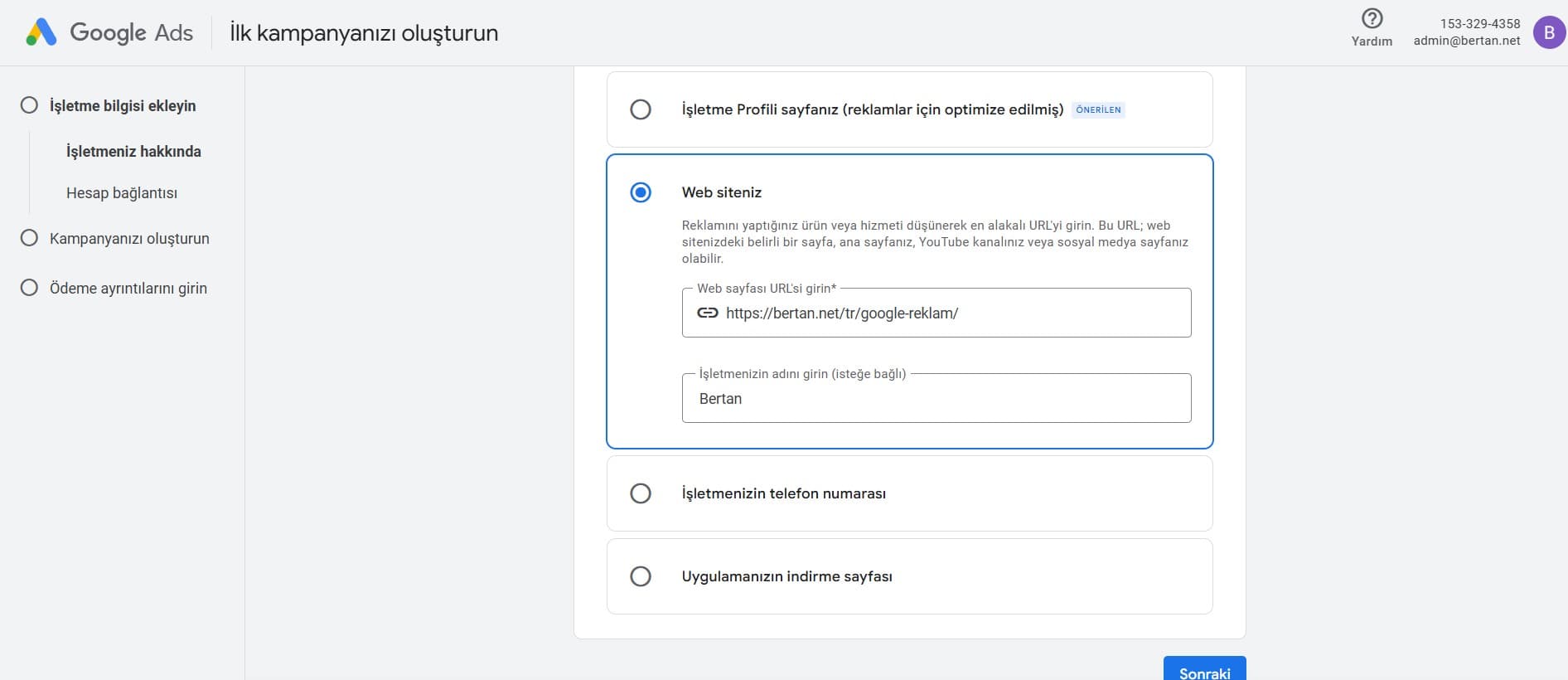Click the Kampanyanızı oluşturun step circle

point(29,238)
